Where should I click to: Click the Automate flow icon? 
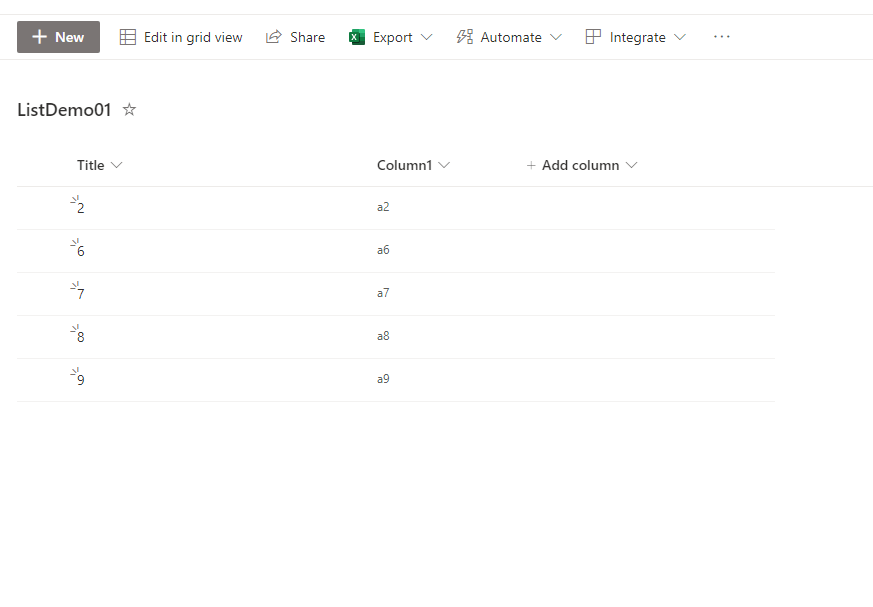465,37
